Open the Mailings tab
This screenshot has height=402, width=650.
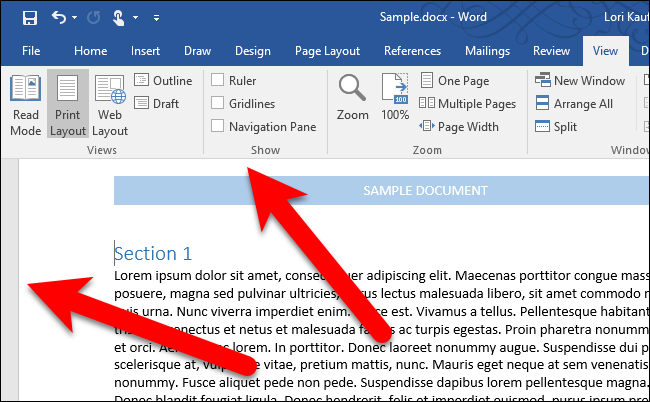click(x=488, y=51)
